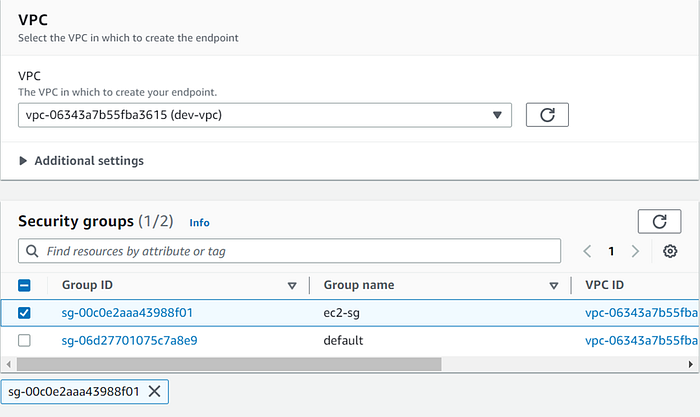The image size is (700, 417).
Task: Go to previous security groups page
Action: point(587,251)
